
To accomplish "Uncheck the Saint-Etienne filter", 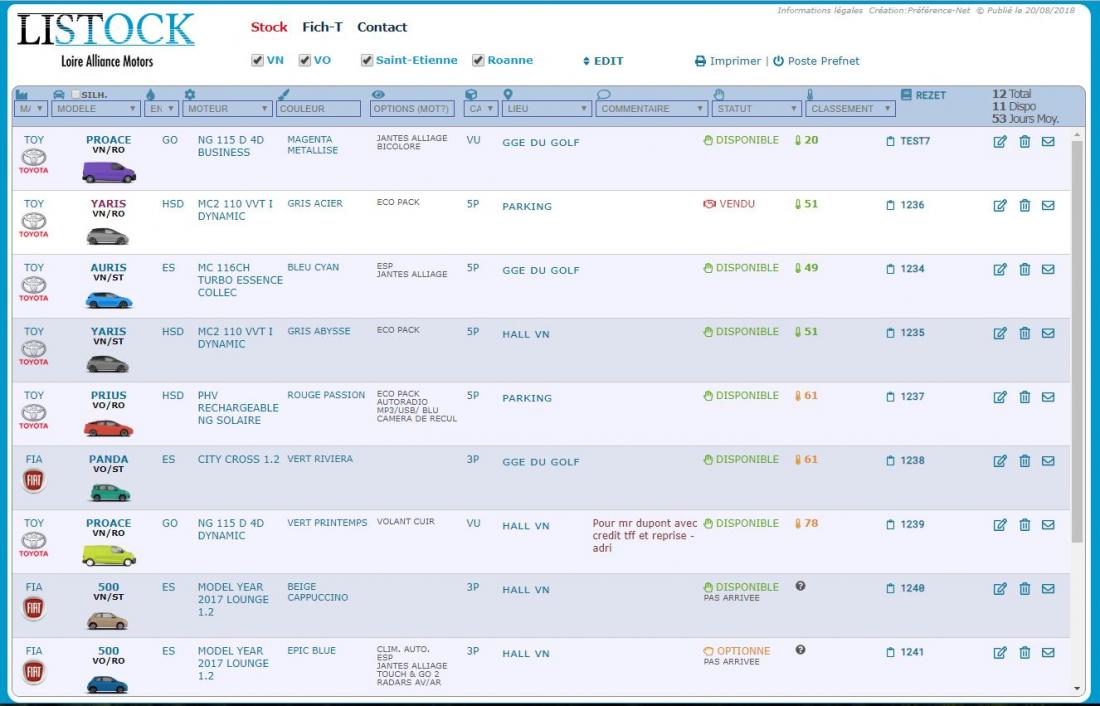I will point(367,60).
